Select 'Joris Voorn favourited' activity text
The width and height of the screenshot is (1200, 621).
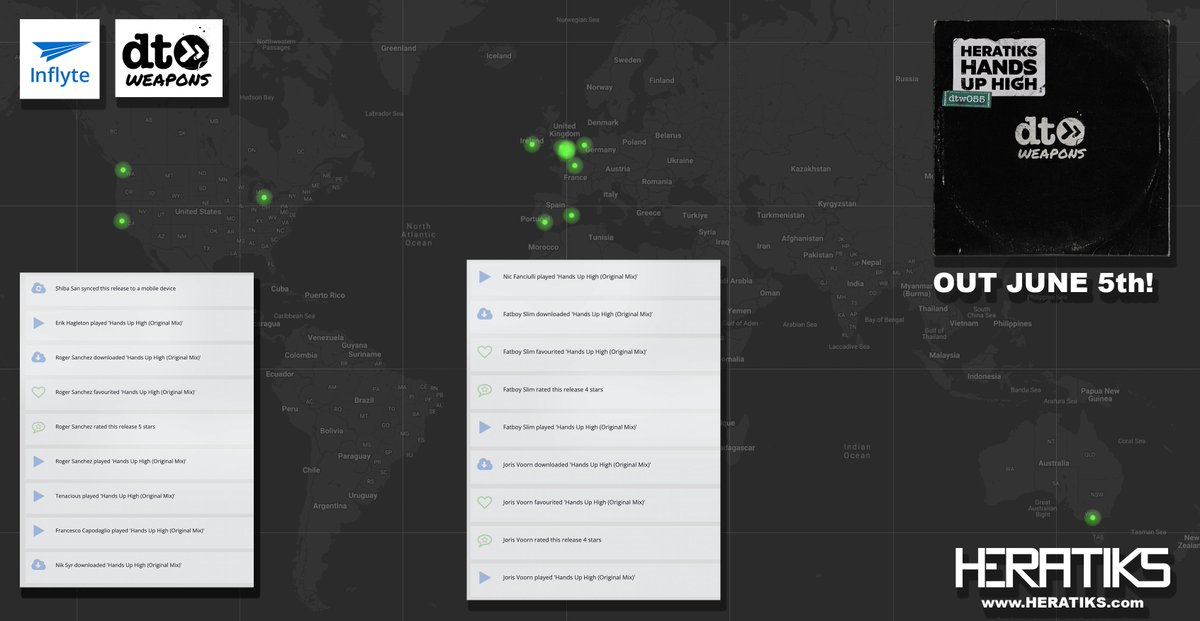(574, 502)
